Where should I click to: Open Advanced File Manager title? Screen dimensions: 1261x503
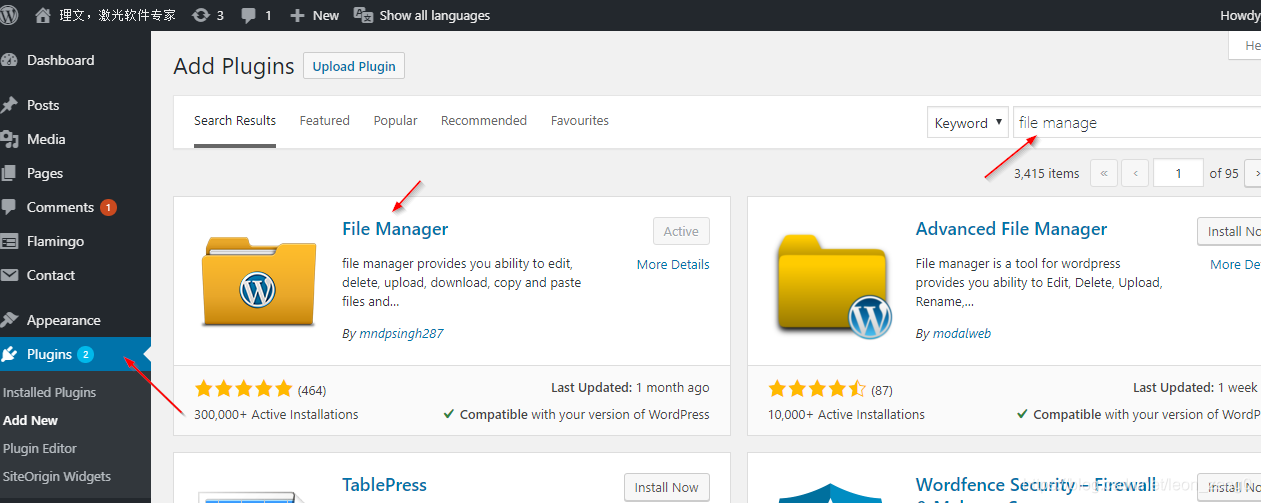(1011, 229)
